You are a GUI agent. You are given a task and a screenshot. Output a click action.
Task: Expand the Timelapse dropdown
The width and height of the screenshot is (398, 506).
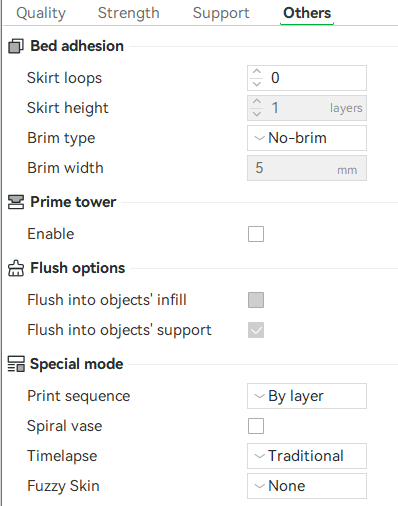point(307,456)
